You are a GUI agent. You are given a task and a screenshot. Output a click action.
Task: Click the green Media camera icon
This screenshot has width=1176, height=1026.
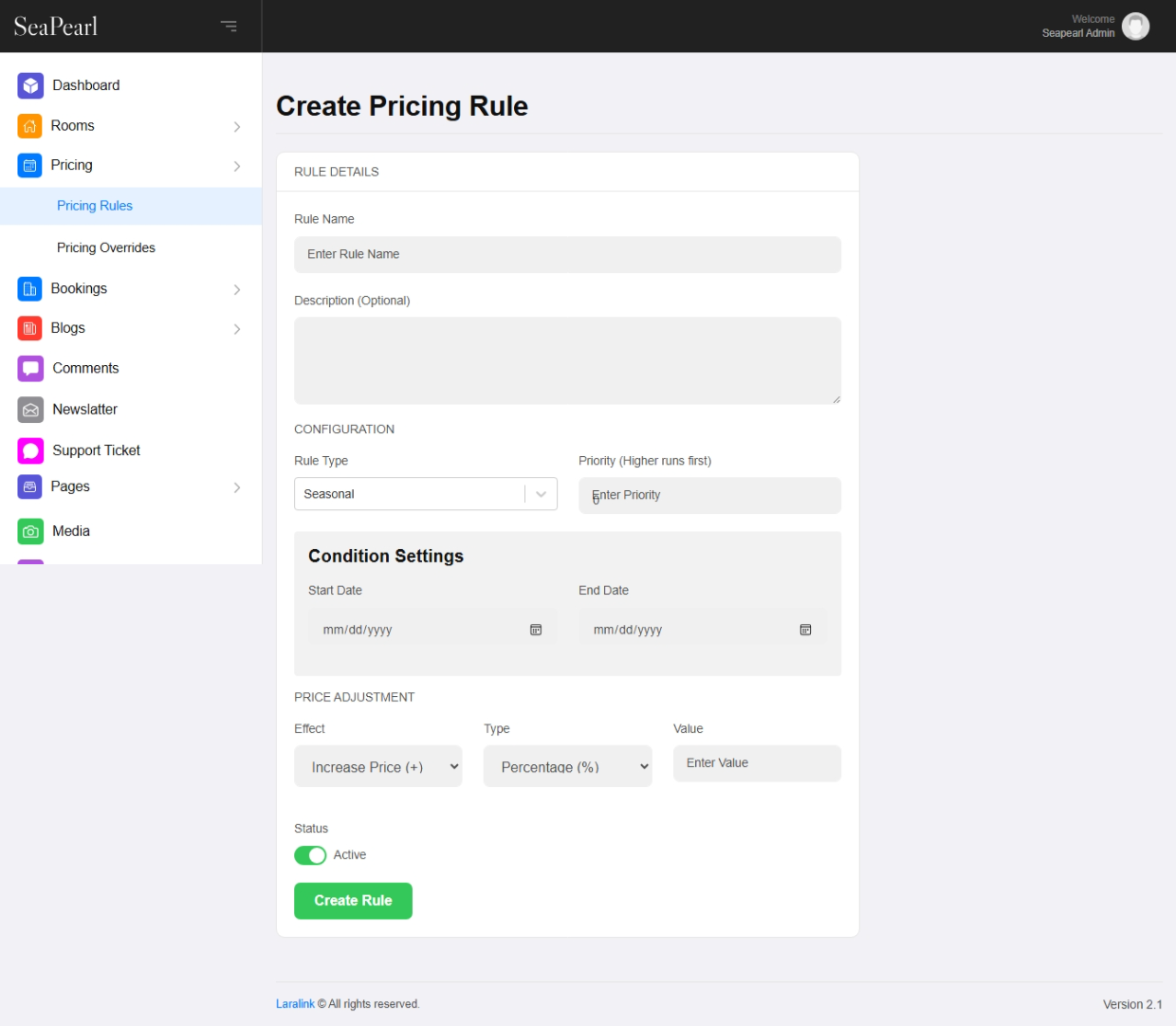click(x=30, y=532)
